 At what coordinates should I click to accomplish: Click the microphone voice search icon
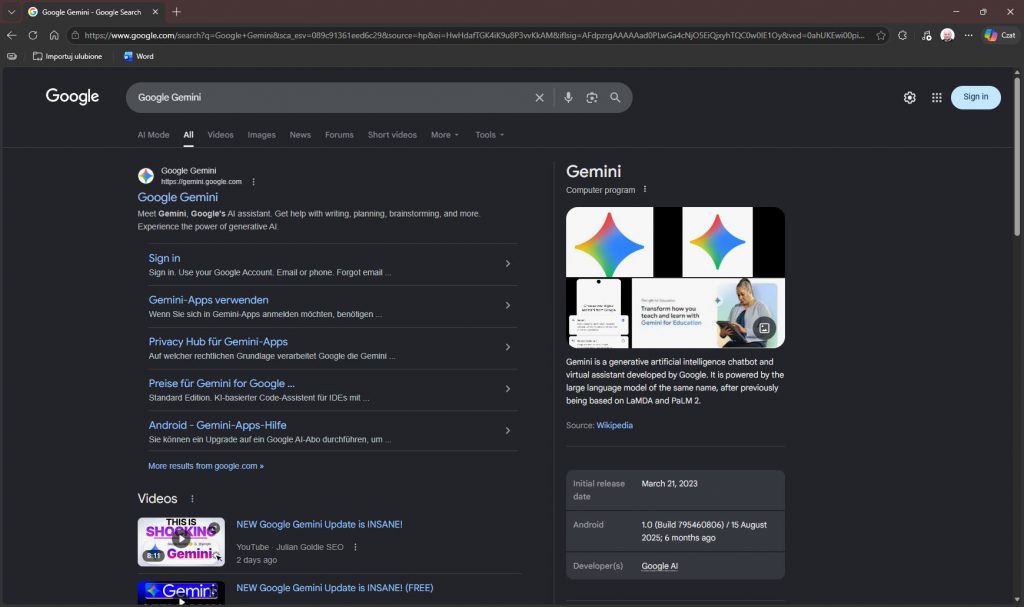pyautogui.click(x=568, y=98)
